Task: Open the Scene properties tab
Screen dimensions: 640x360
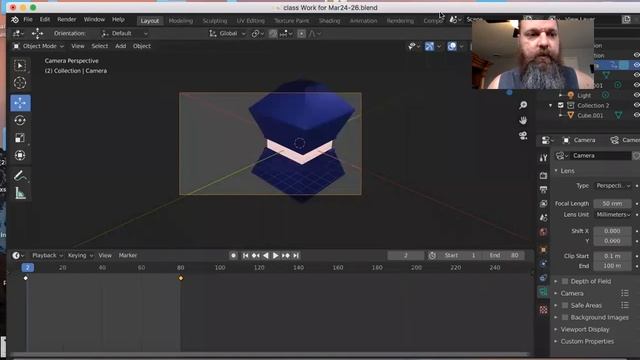Action: 543,218
